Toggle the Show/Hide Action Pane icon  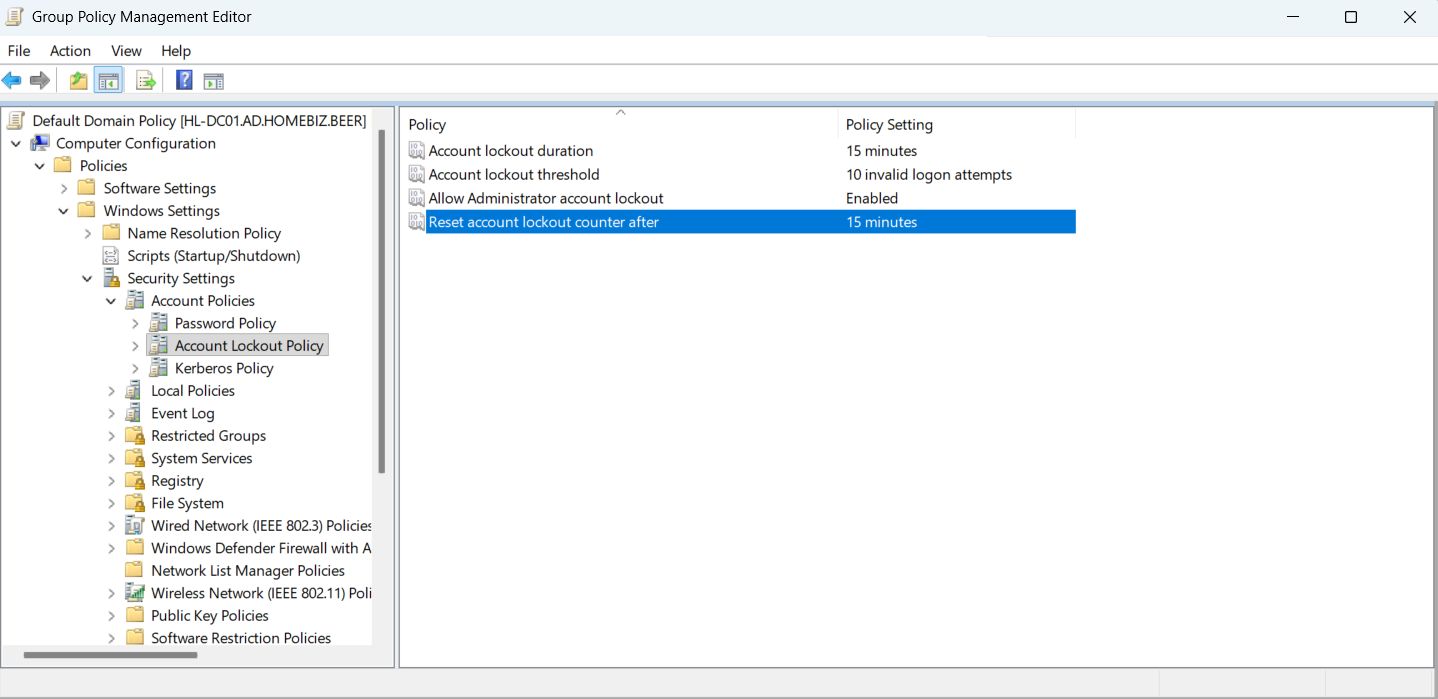(213, 81)
